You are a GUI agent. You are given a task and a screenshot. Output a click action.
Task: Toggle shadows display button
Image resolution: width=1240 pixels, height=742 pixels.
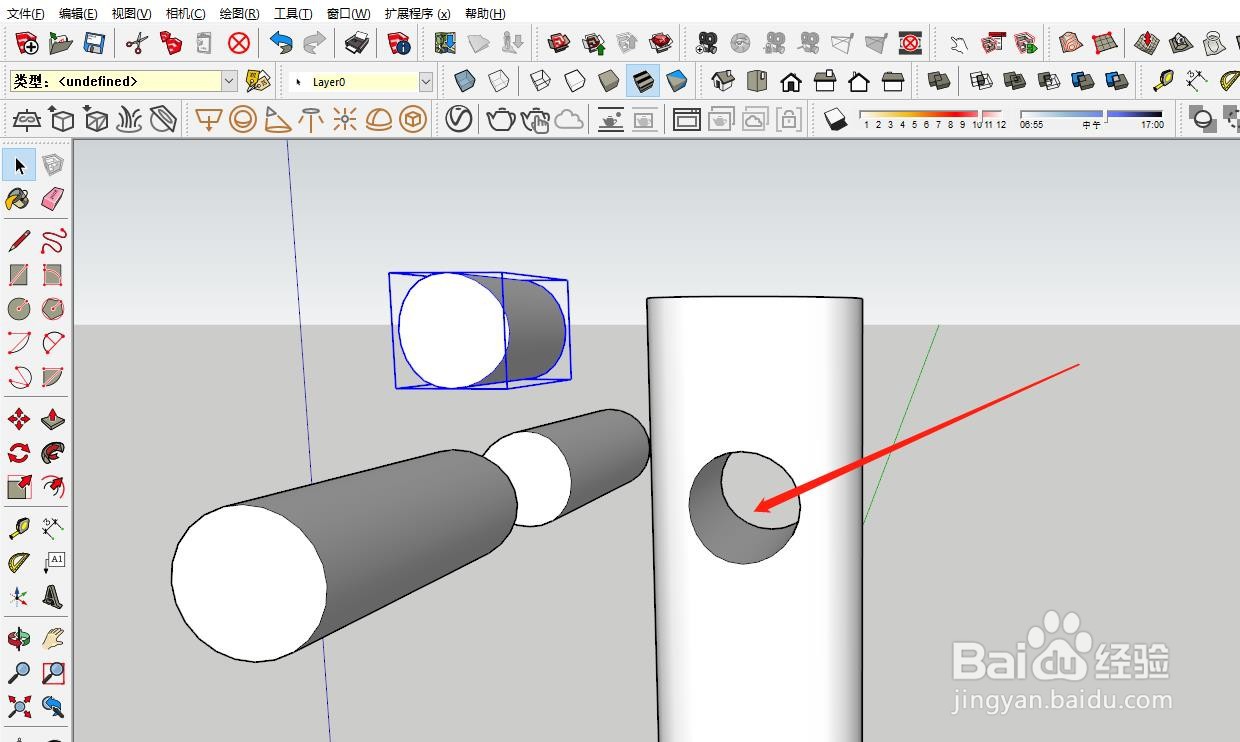(835, 121)
